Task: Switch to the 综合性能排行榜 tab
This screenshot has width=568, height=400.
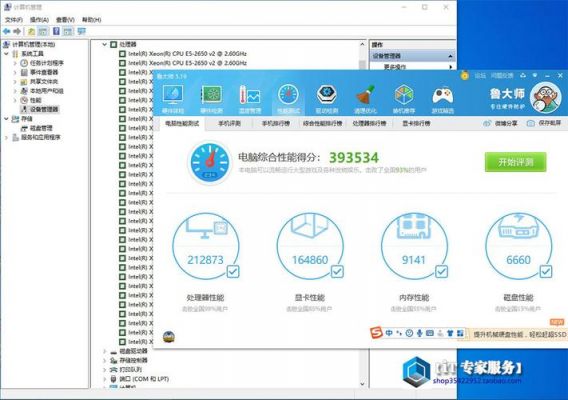Action: tap(322, 124)
